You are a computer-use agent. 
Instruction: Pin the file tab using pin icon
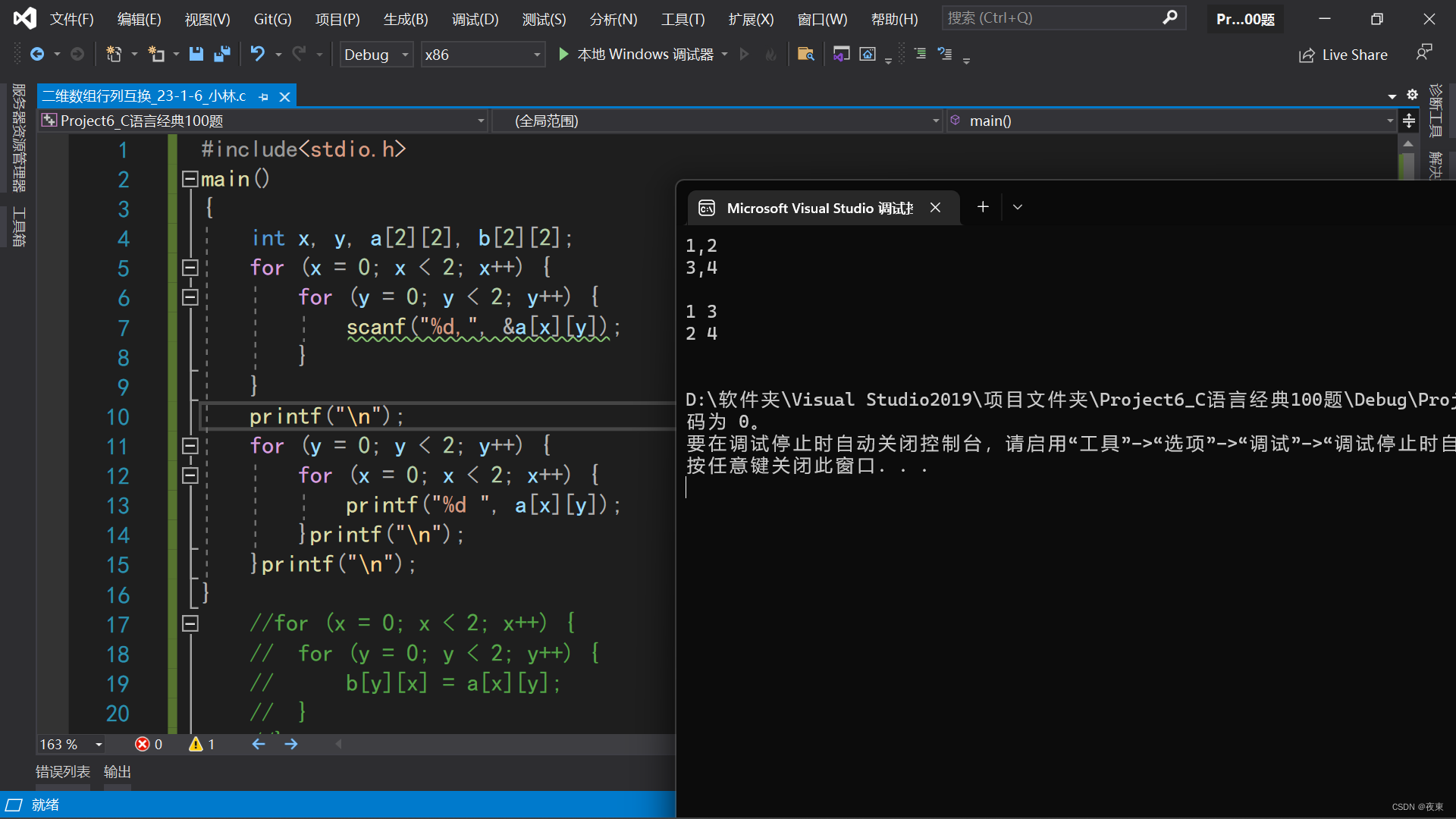(x=263, y=96)
